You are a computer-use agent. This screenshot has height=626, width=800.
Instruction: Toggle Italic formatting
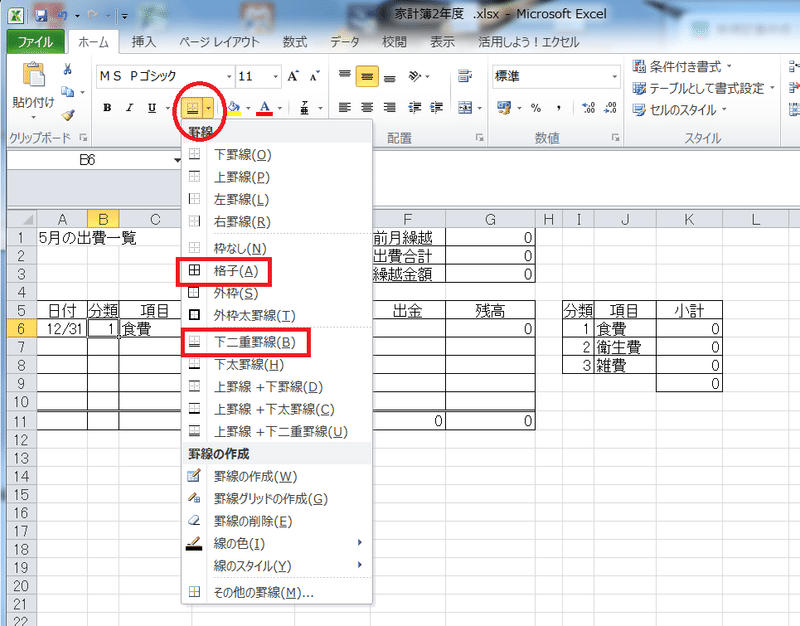pos(130,108)
